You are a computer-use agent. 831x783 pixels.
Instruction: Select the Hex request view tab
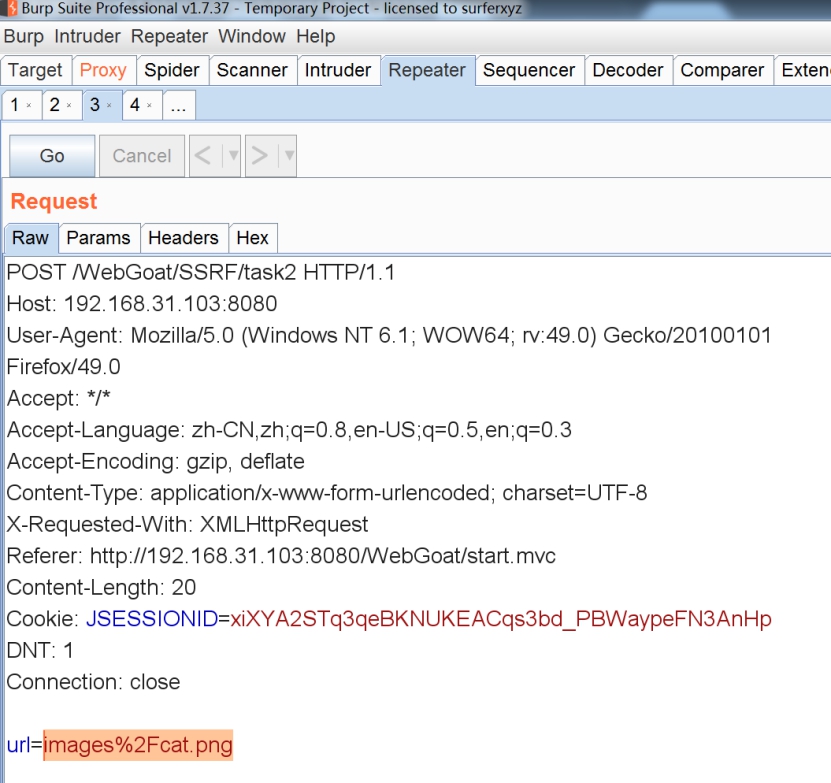click(253, 238)
